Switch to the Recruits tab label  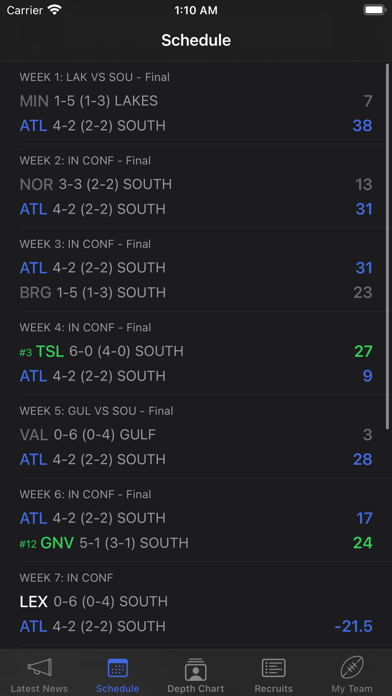click(273, 688)
